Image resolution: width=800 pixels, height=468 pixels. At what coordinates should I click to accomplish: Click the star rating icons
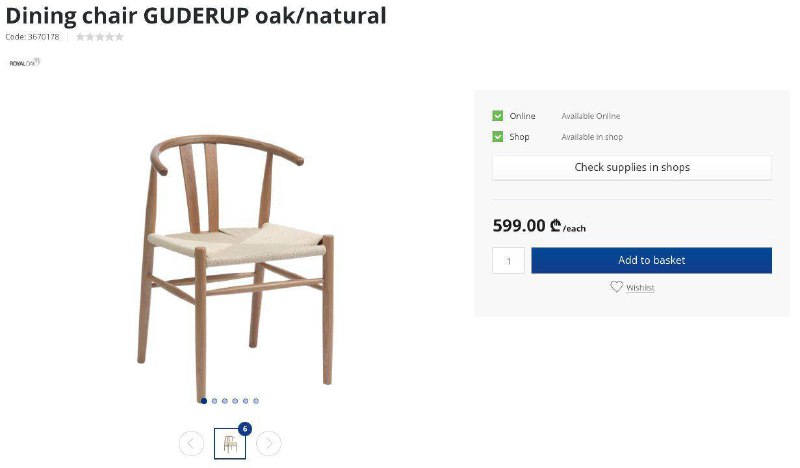coord(100,37)
